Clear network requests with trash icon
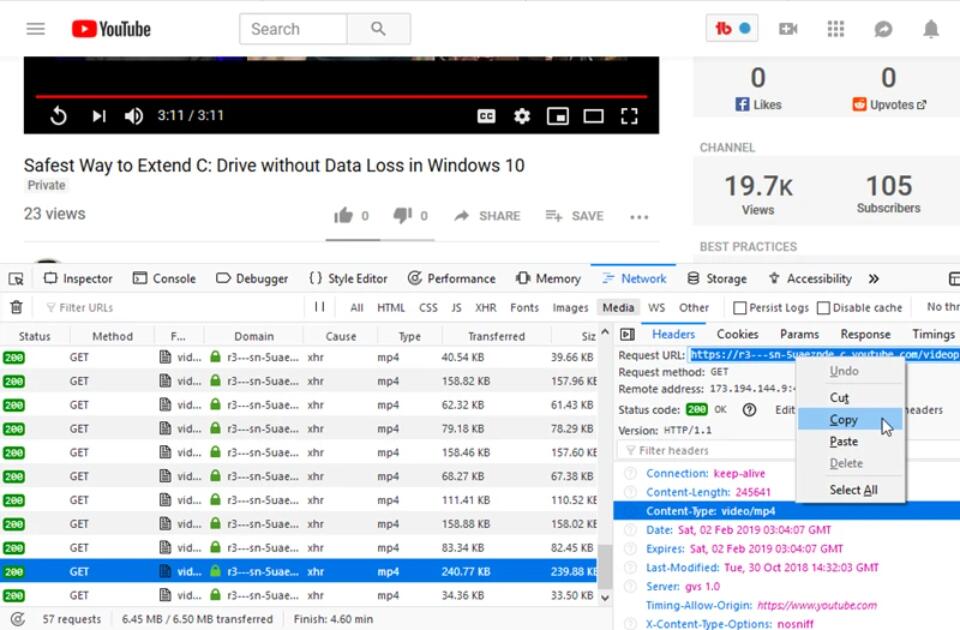Screen dimensions: 960x630 click(16, 308)
